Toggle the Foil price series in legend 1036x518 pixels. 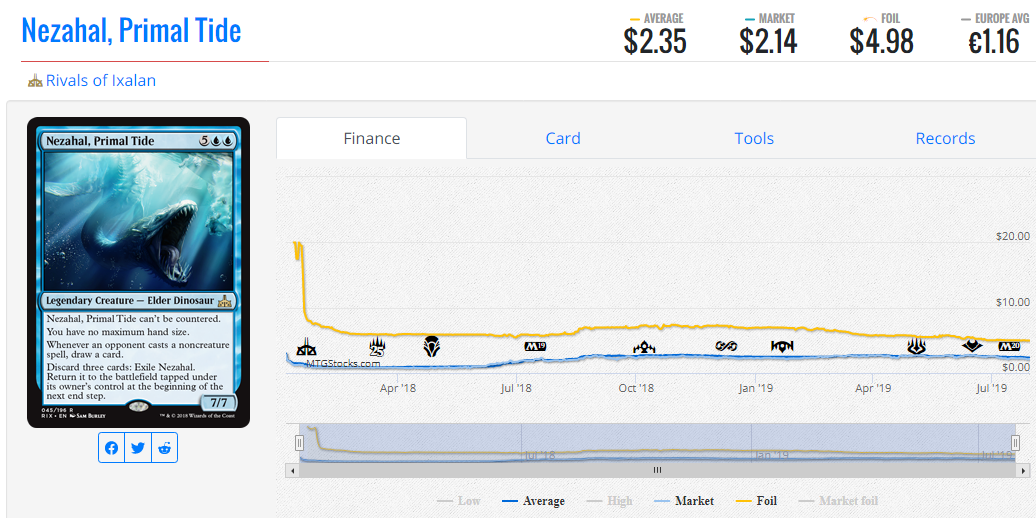pyautogui.click(x=756, y=501)
